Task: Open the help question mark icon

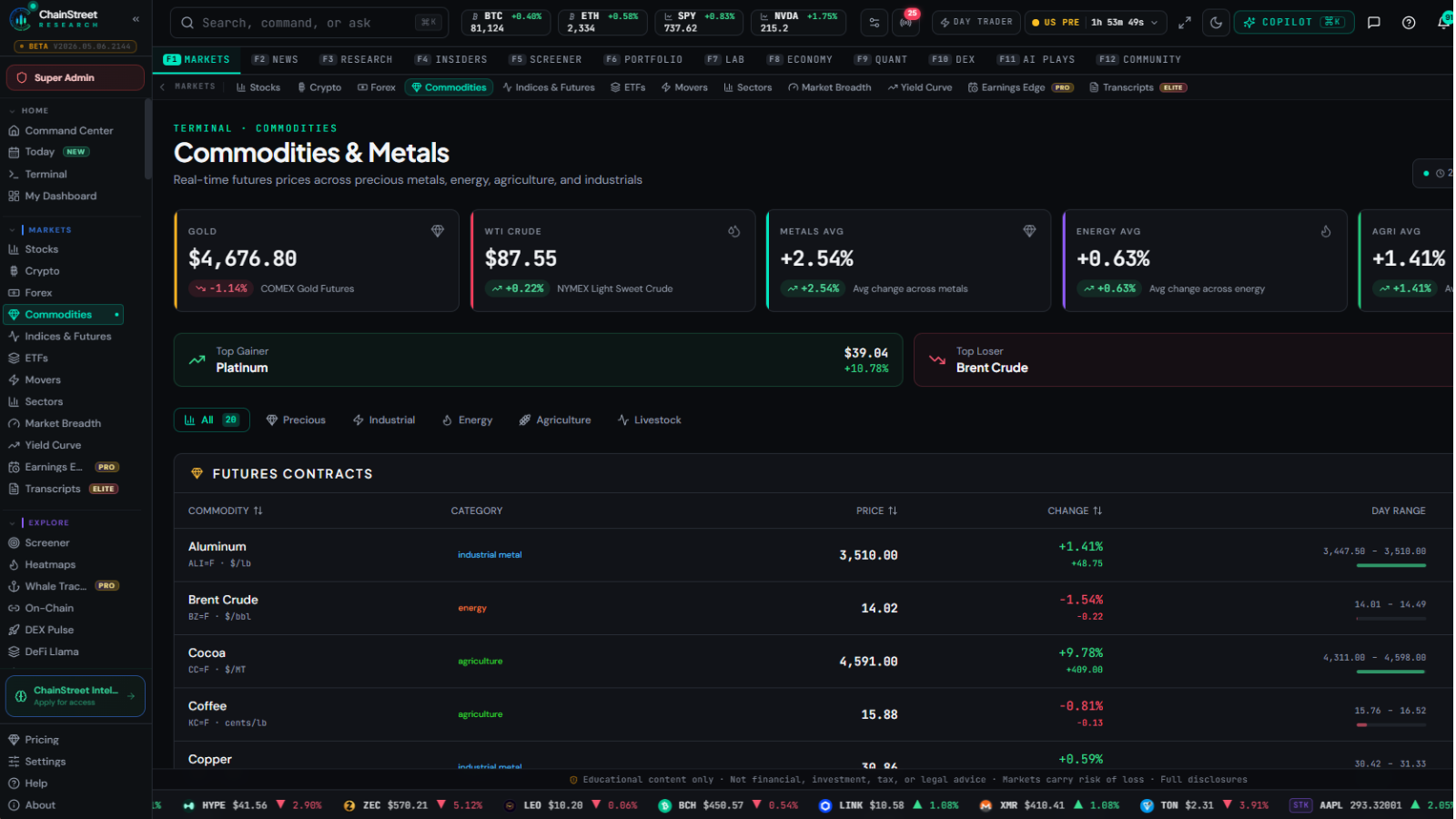Action: tap(1409, 23)
